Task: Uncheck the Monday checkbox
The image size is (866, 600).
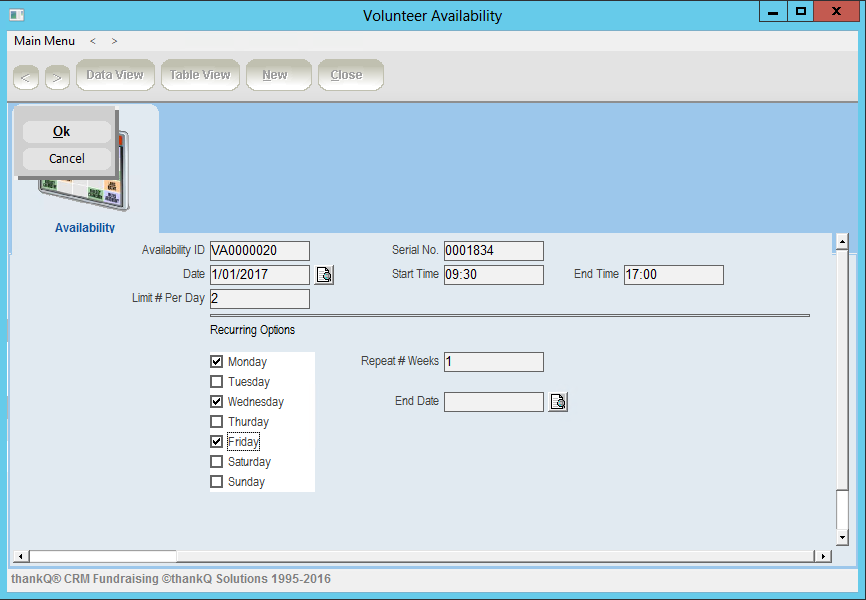Action: pos(217,362)
